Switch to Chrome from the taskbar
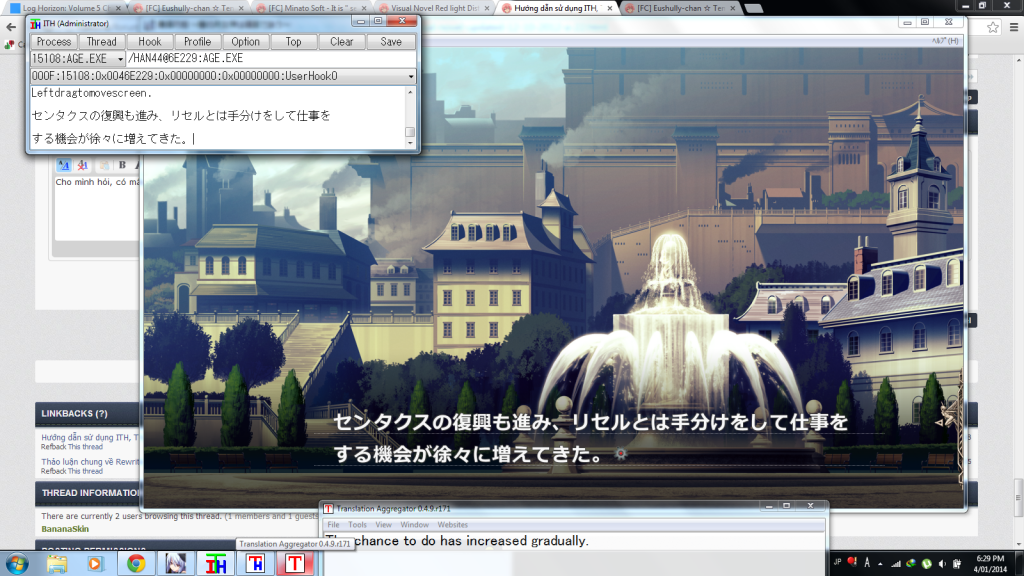Viewport: 1024px width, 576px height. 136,564
